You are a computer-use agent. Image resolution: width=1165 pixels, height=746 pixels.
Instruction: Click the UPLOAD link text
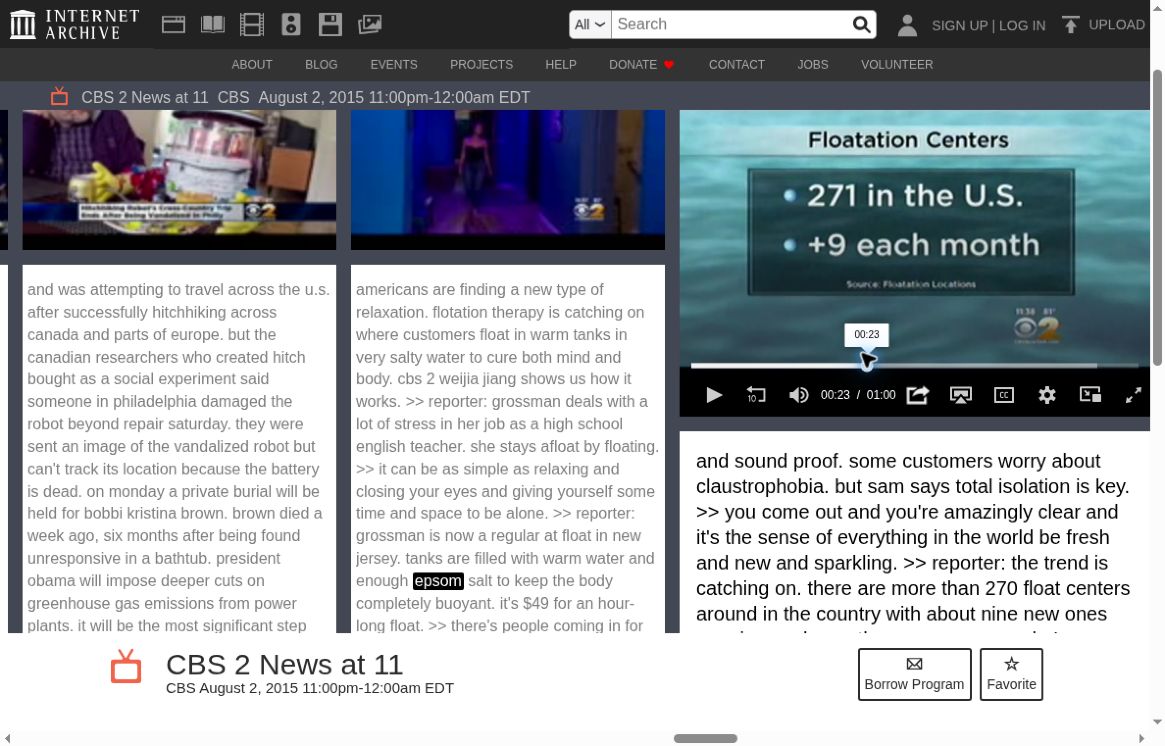click(x=1116, y=25)
